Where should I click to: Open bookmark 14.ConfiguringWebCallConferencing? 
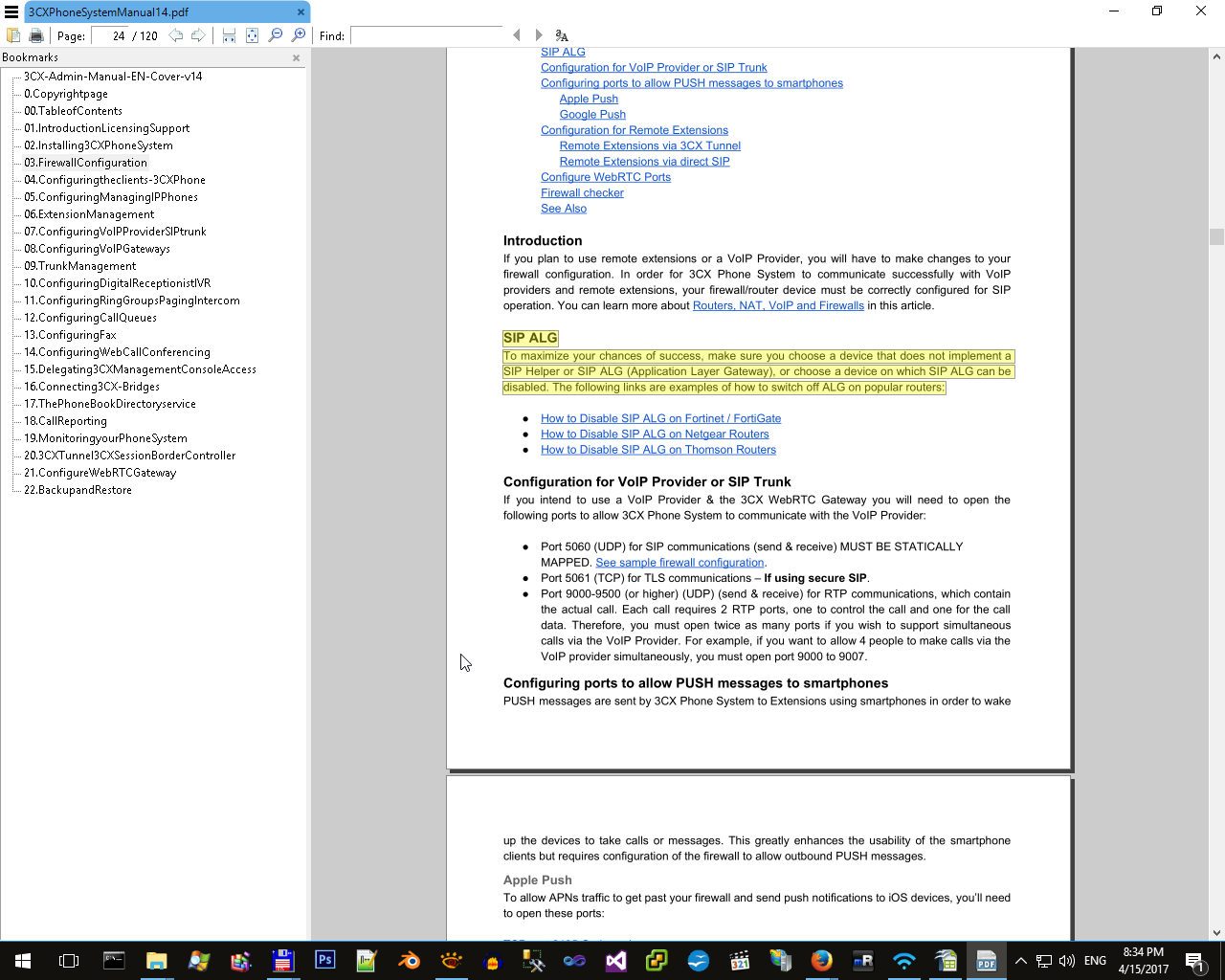(118, 352)
